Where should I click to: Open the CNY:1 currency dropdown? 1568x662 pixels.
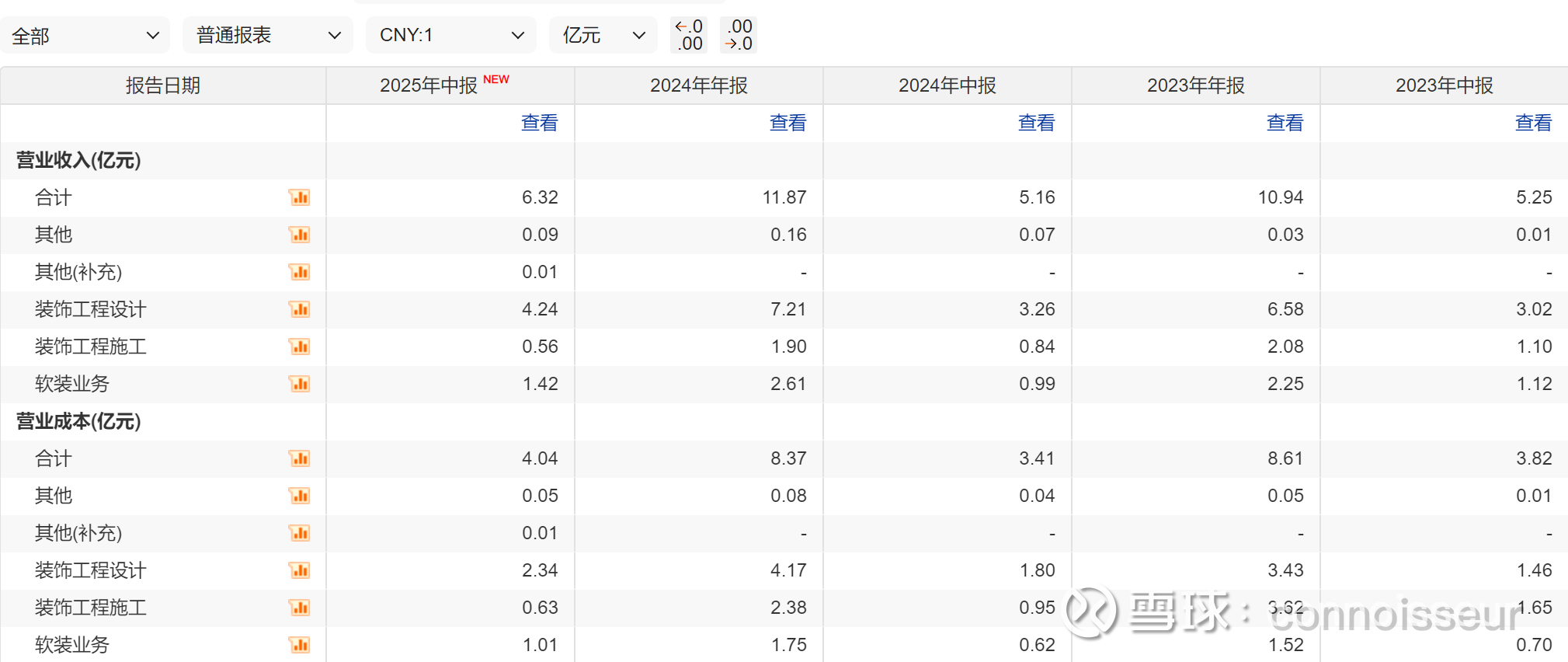point(450,35)
